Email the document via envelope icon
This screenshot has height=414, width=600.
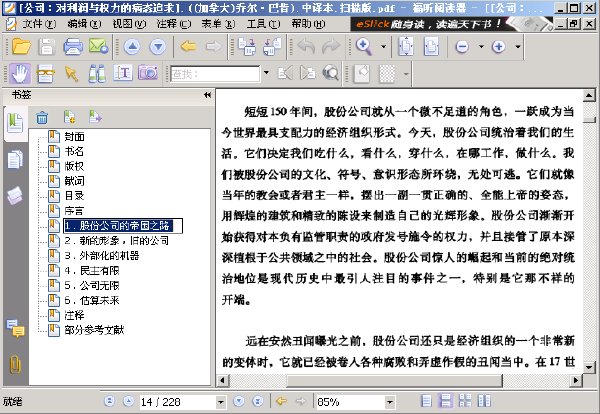coord(98,47)
